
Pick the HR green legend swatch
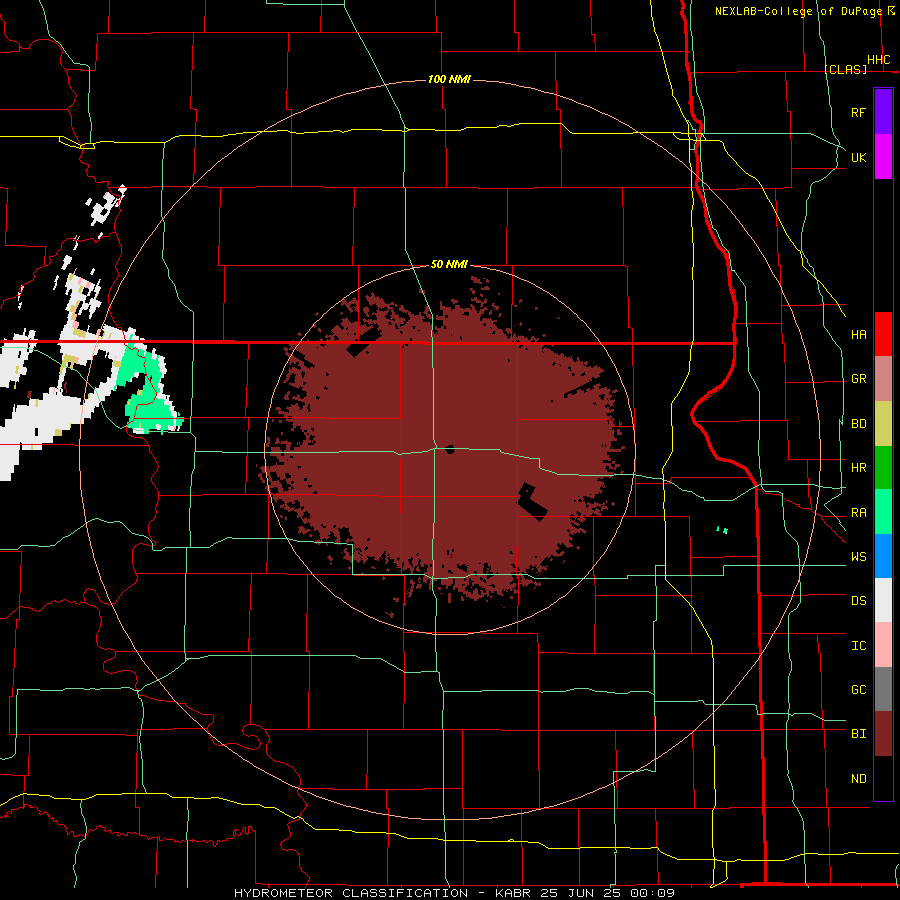[x=883, y=467]
